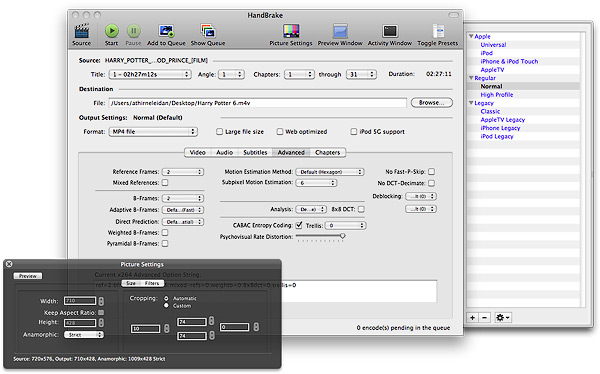Enable No DCT-Decimate checkbox
This screenshot has height=374, width=600.
pos(432,183)
